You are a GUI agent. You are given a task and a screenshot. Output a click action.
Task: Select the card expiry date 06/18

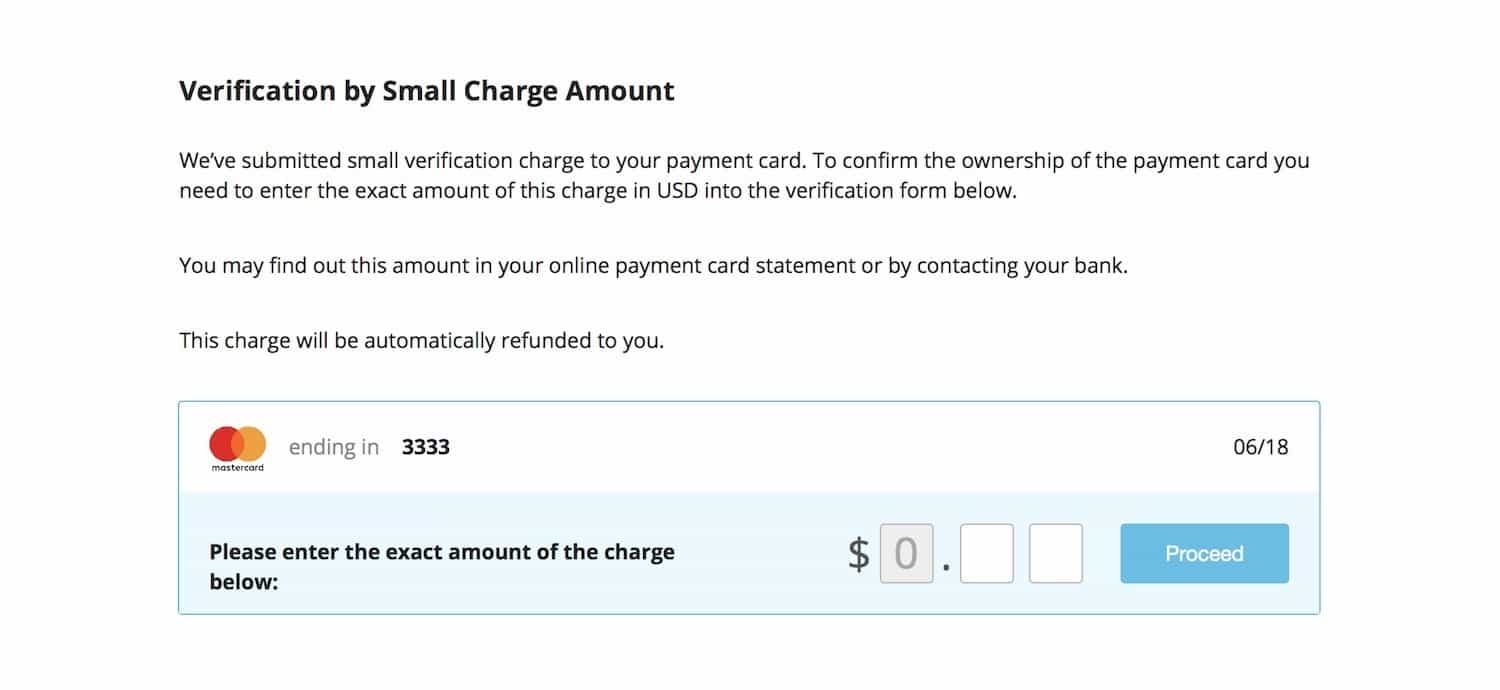1260,447
